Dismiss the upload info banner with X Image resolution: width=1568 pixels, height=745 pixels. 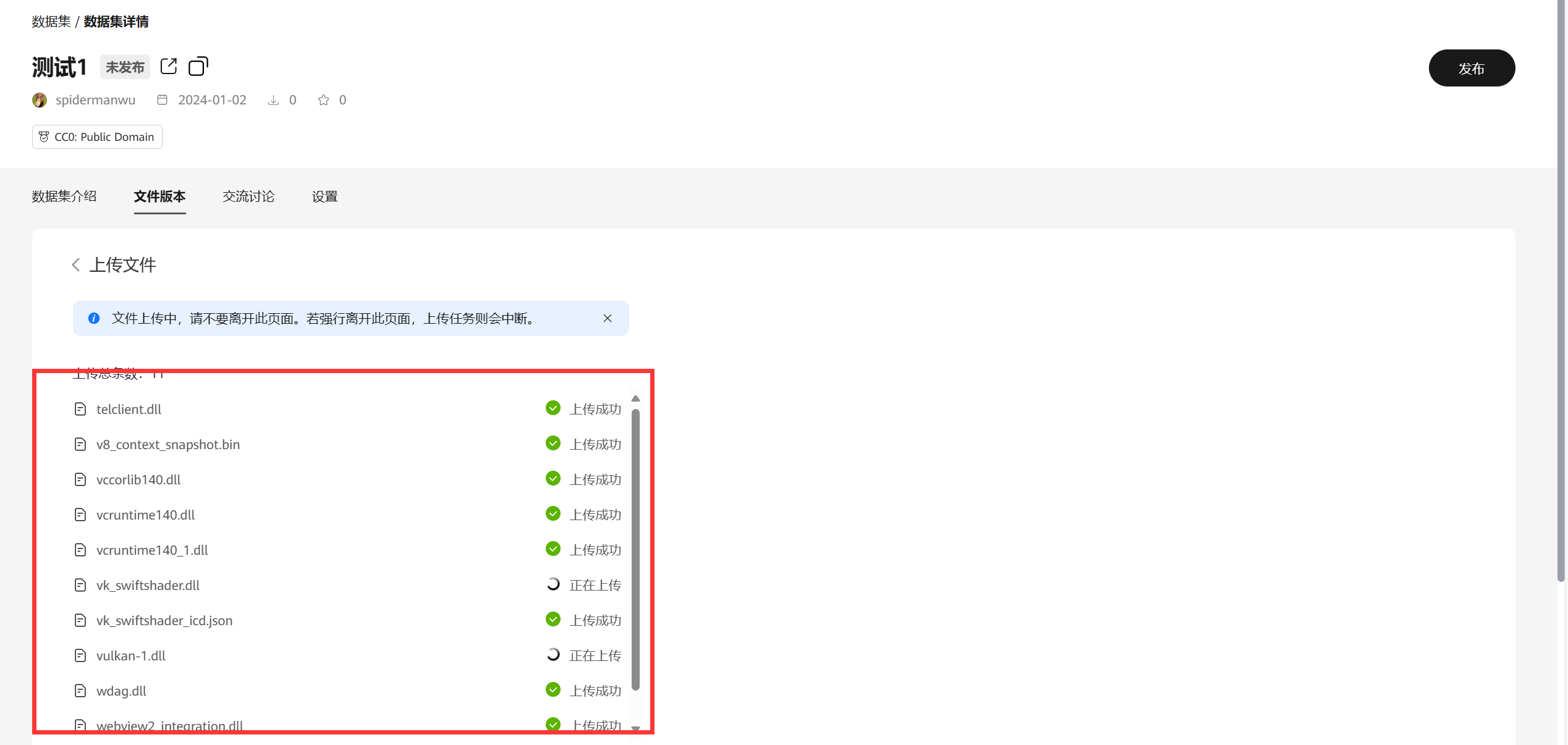[x=608, y=318]
